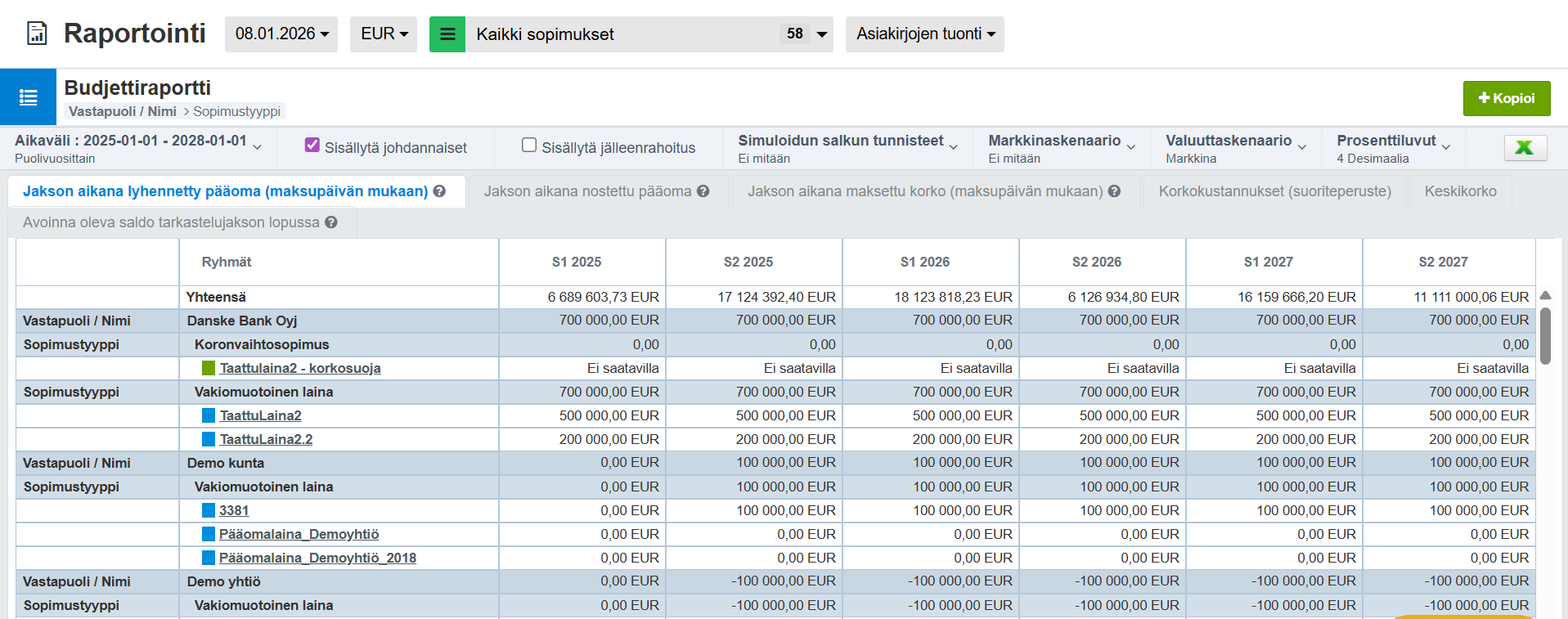Click the Excel export icon
The width and height of the screenshot is (1568, 619).
click(1525, 147)
